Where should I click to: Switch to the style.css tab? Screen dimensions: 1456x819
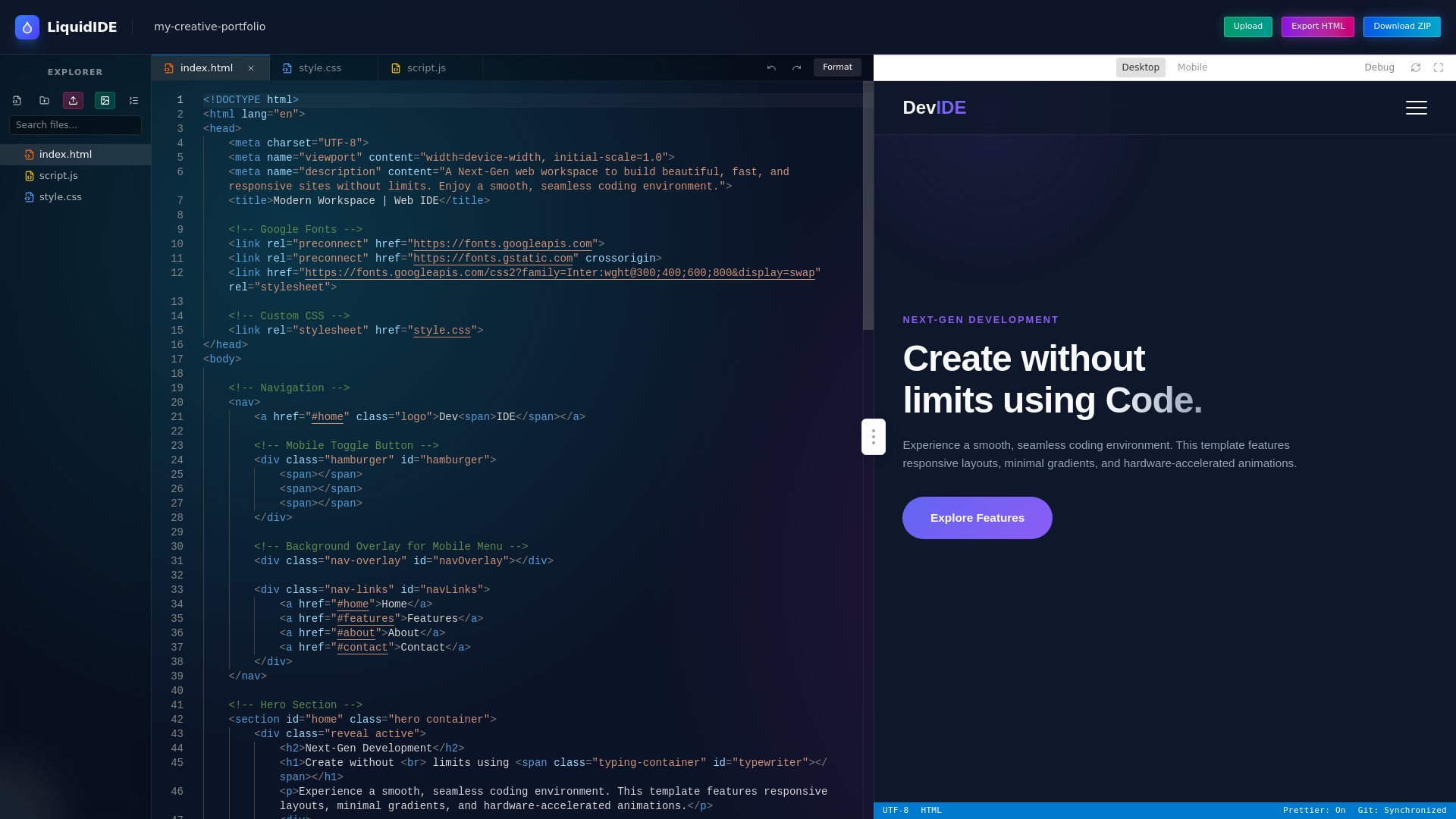click(x=324, y=68)
